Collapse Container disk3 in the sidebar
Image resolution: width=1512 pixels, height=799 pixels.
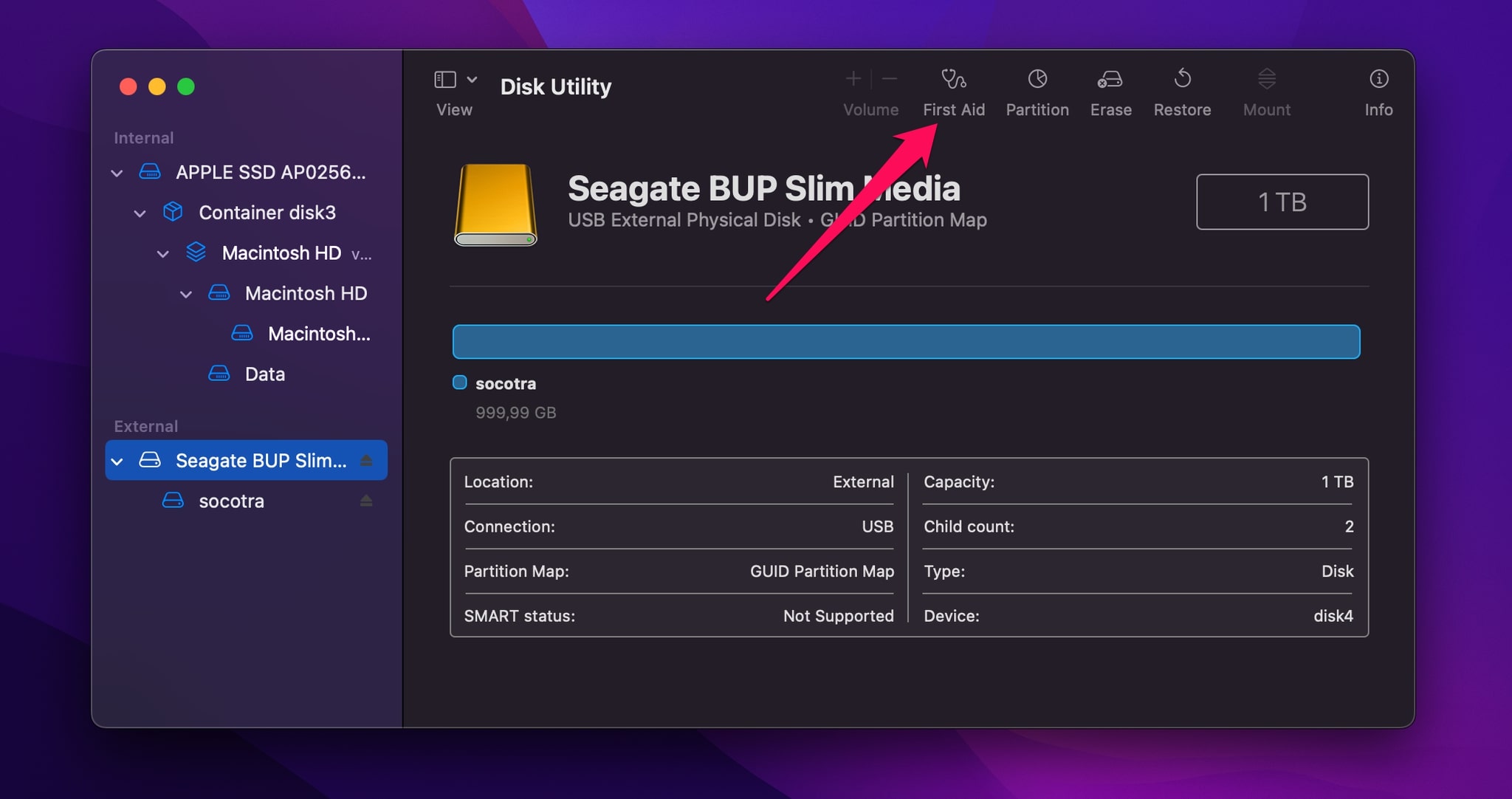(140, 213)
